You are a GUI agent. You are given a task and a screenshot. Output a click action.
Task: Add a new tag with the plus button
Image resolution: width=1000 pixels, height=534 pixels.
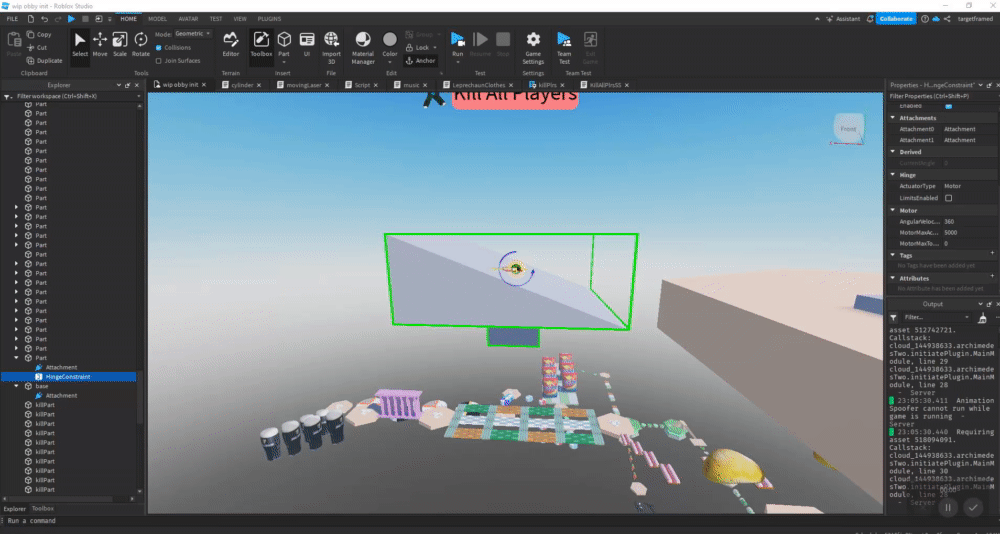pyautogui.click(x=992, y=253)
